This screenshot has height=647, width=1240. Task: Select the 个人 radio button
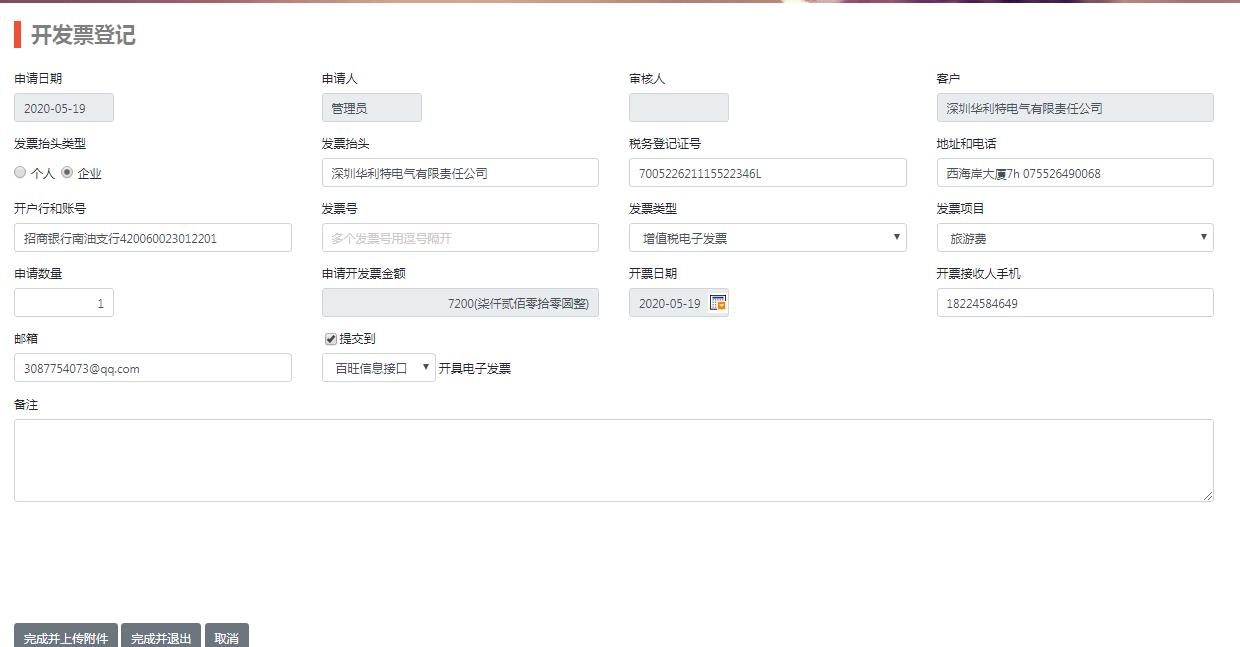point(20,172)
